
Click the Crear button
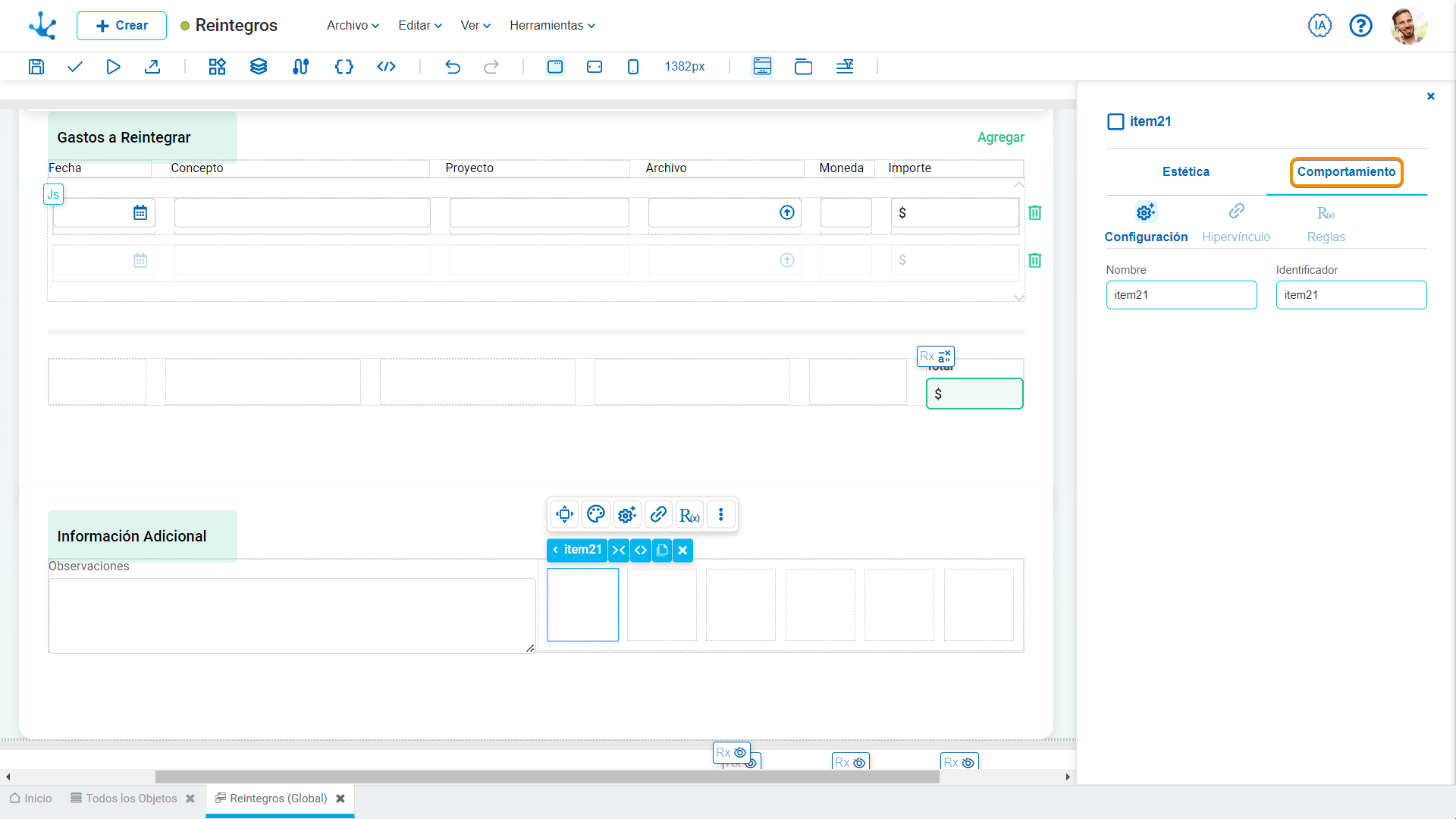tap(121, 26)
